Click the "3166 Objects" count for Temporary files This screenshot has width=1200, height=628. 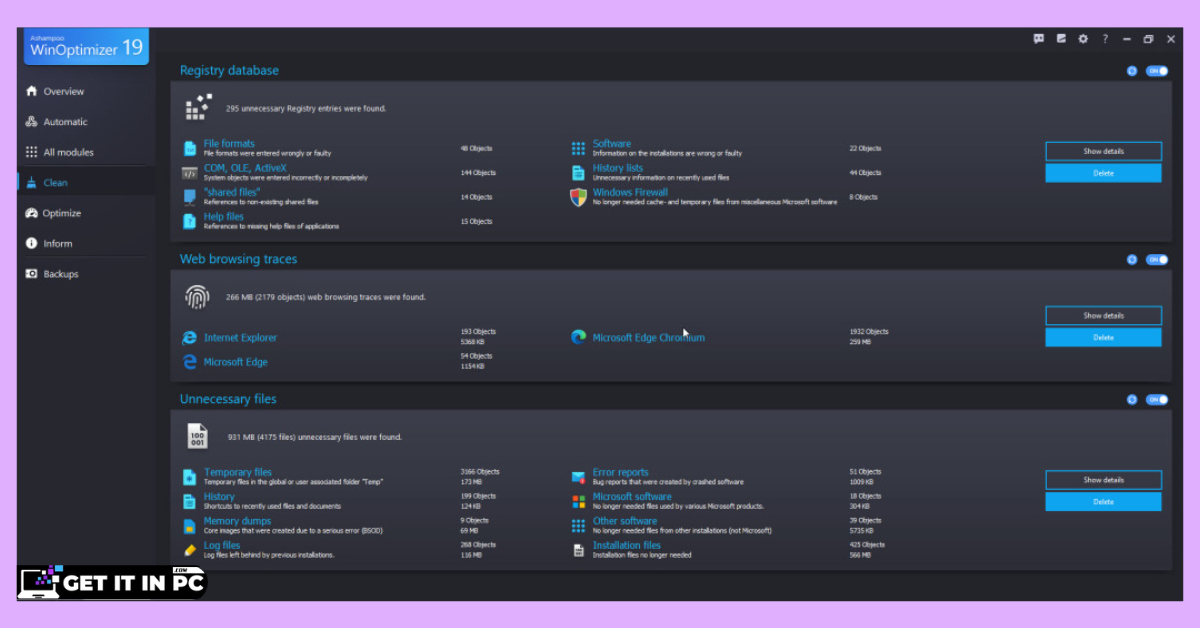[478, 472]
